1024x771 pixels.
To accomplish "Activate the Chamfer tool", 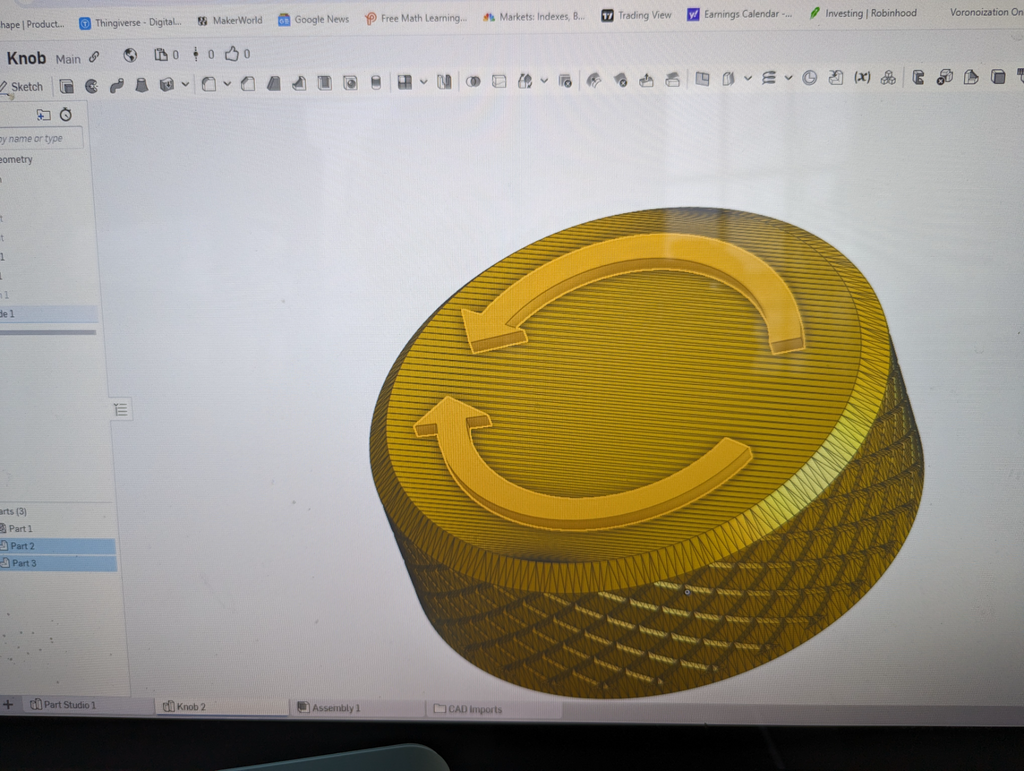I will point(248,84).
